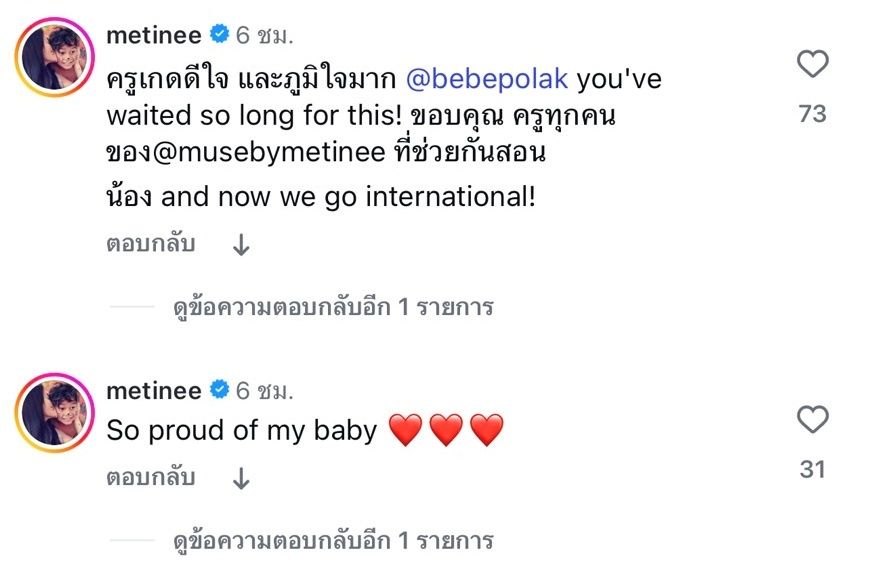This screenshot has width=870, height=587.
Task: View the 31 likes count
Action: [x=812, y=468]
